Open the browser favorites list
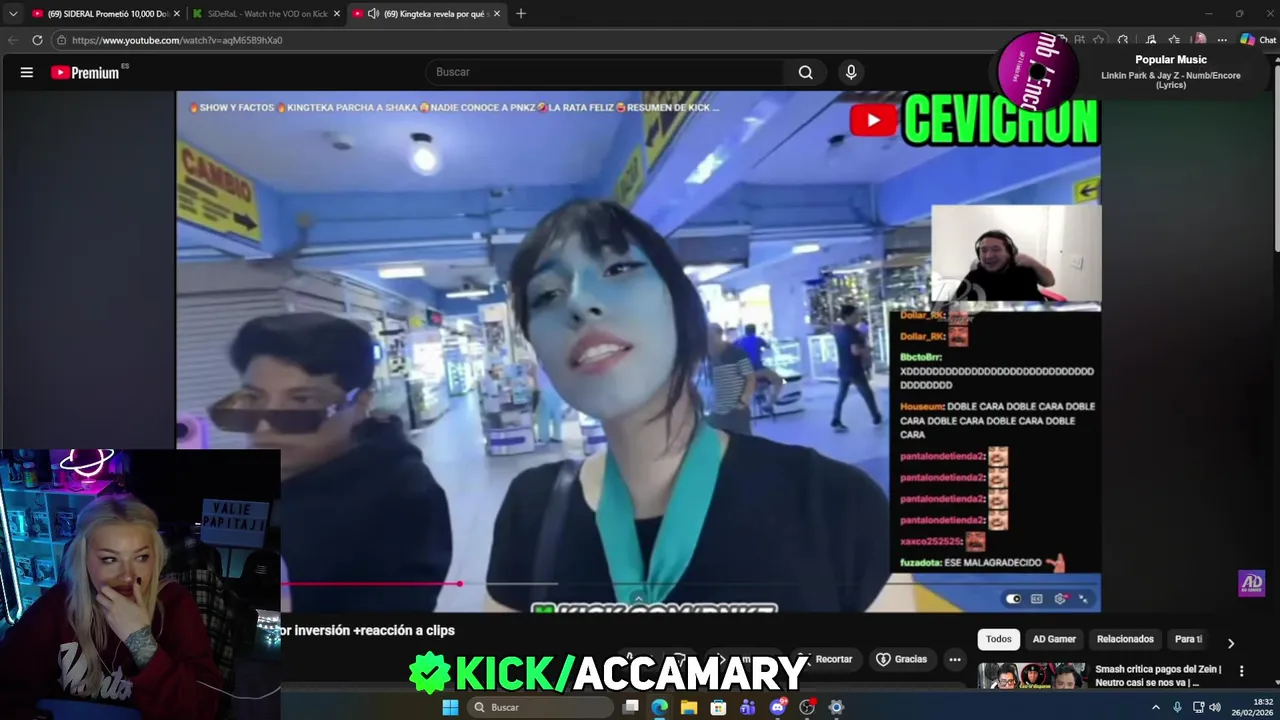 pyautogui.click(x=1174, y=40)
